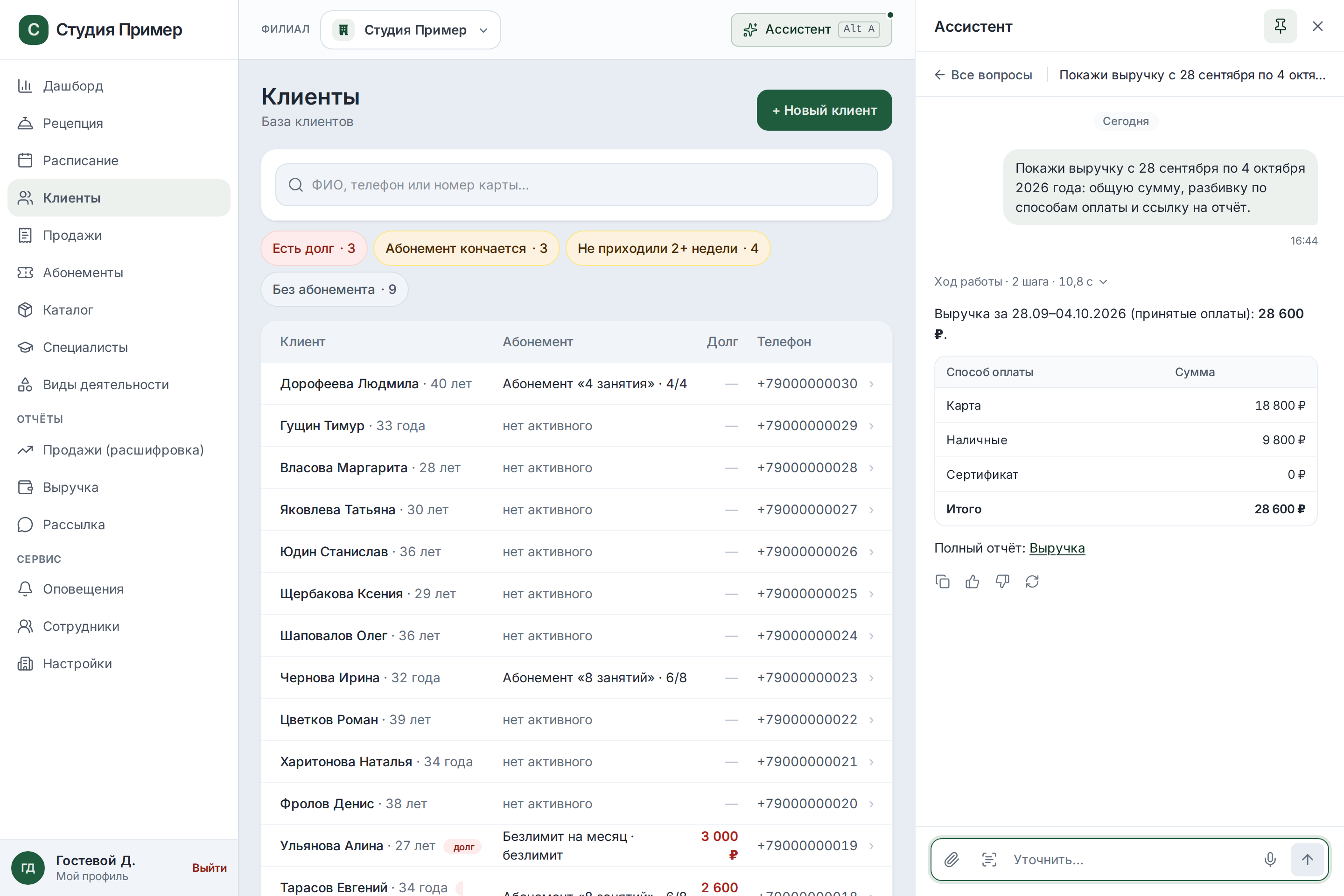Toggle the Без абонемента filter

tap(334, 290)
